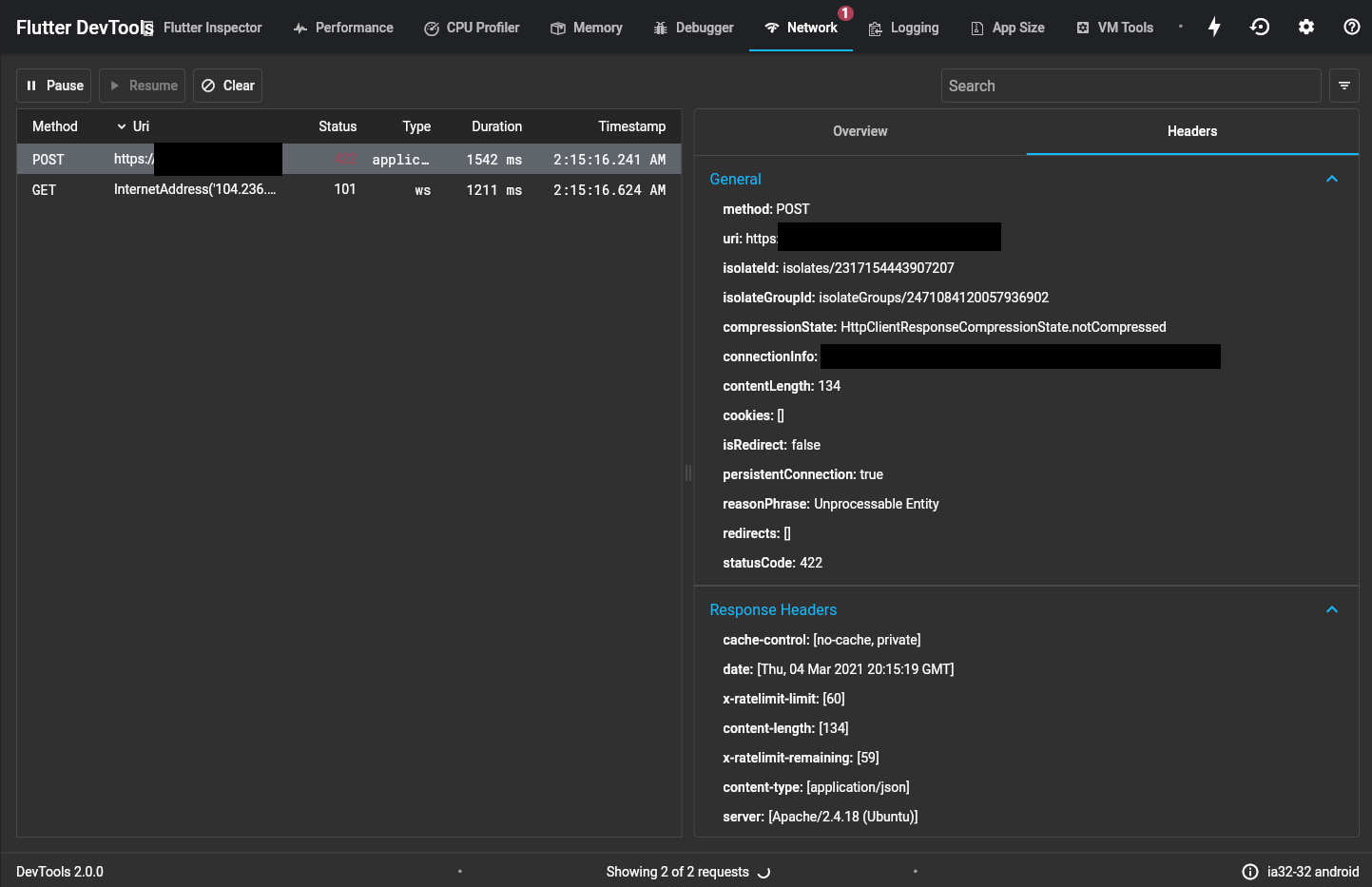Clear all network requests
Image resolution: width=1372 pixels, height=887 pixels.
[227, 85]
